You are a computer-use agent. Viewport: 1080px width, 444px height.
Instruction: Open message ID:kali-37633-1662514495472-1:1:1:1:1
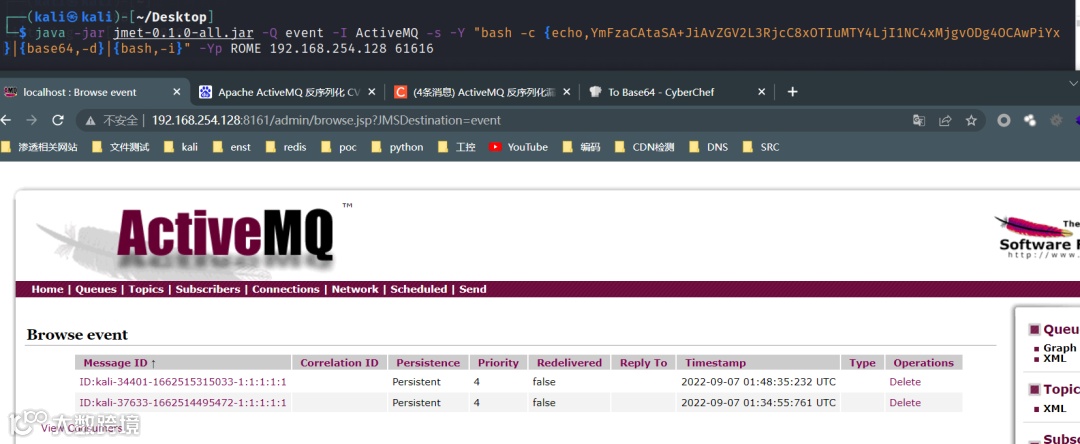click(x=183, y=403)
